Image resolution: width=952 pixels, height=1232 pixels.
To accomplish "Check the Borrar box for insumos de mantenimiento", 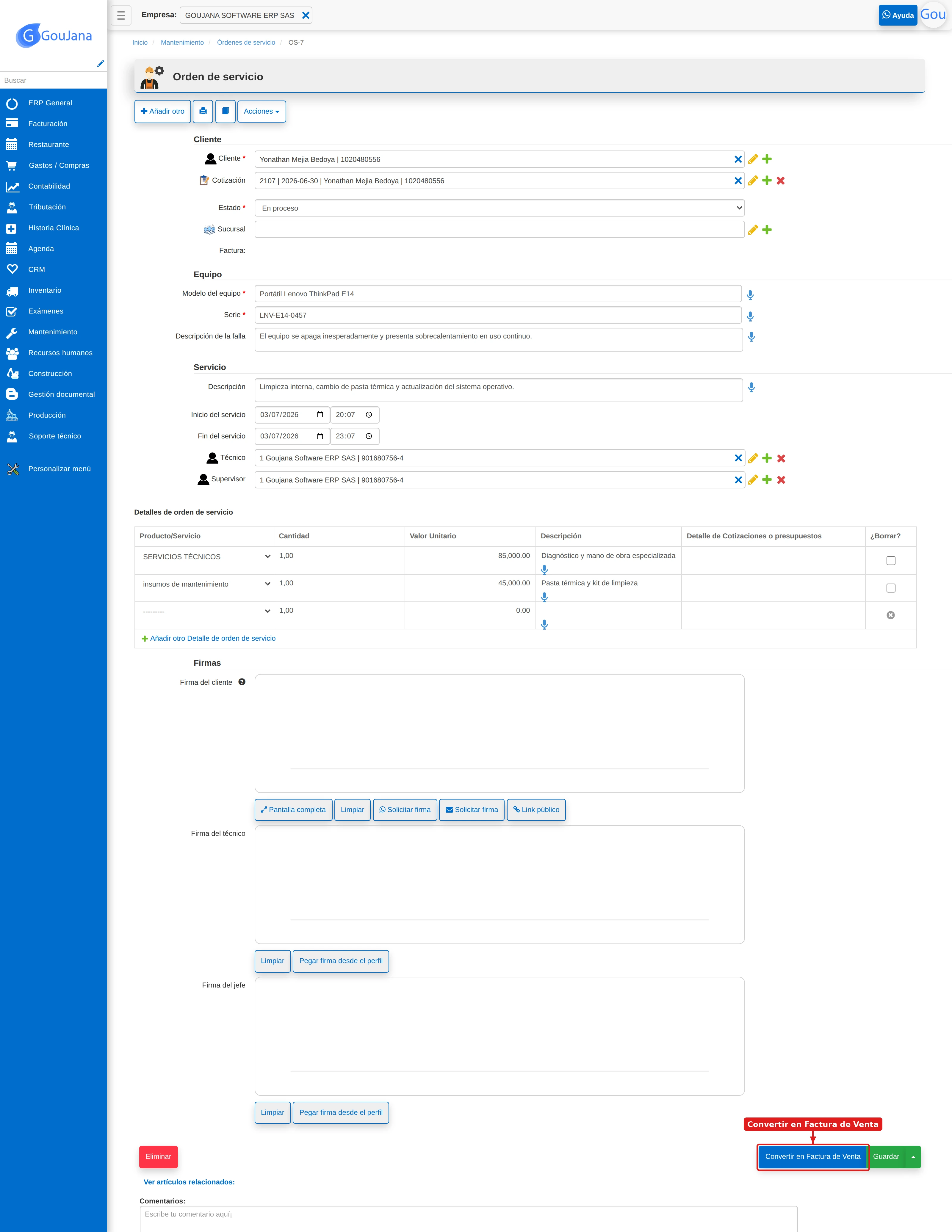I will point(890,588).
